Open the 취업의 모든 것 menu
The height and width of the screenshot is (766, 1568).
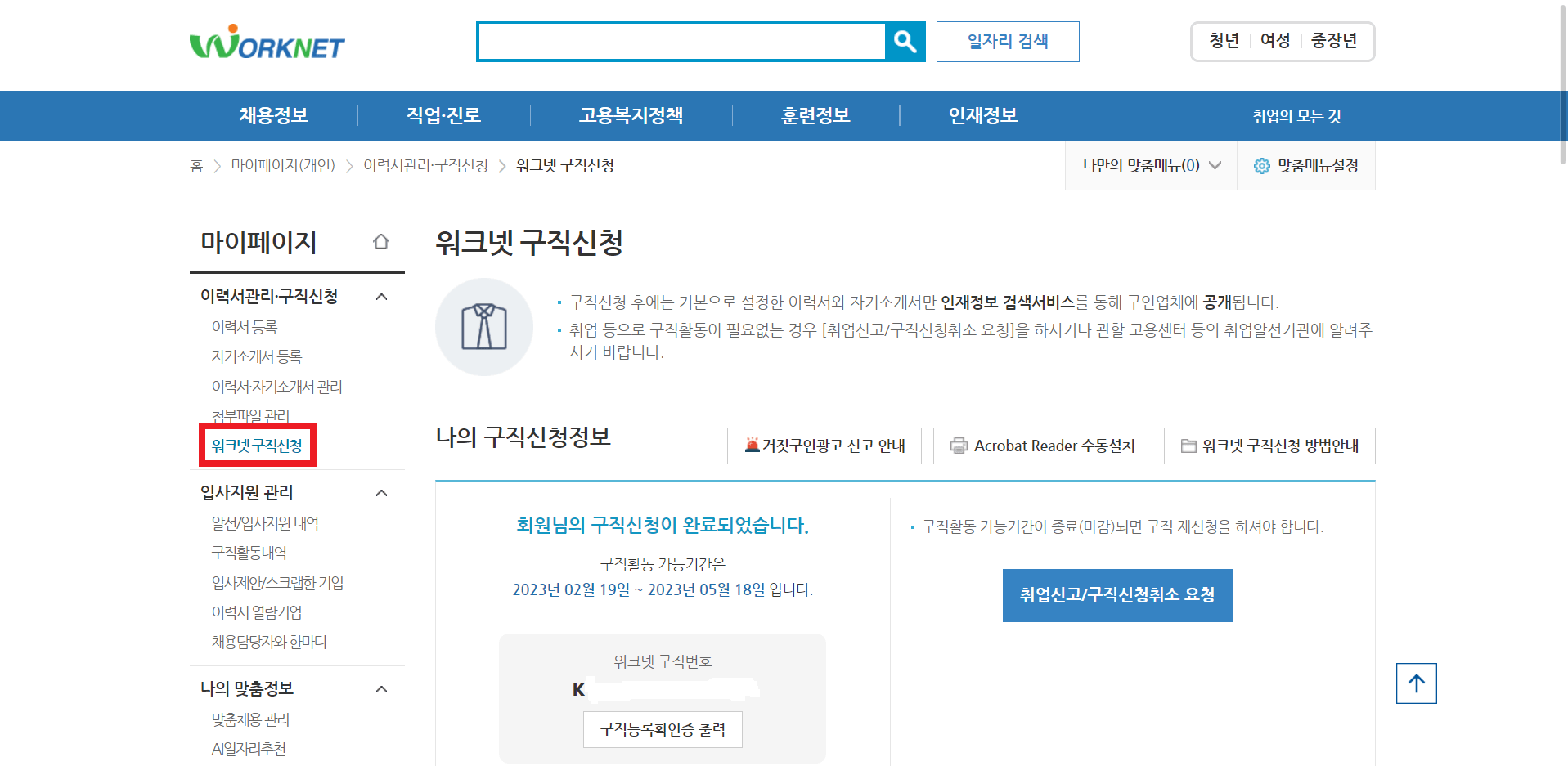click(x=1297, y=116)
